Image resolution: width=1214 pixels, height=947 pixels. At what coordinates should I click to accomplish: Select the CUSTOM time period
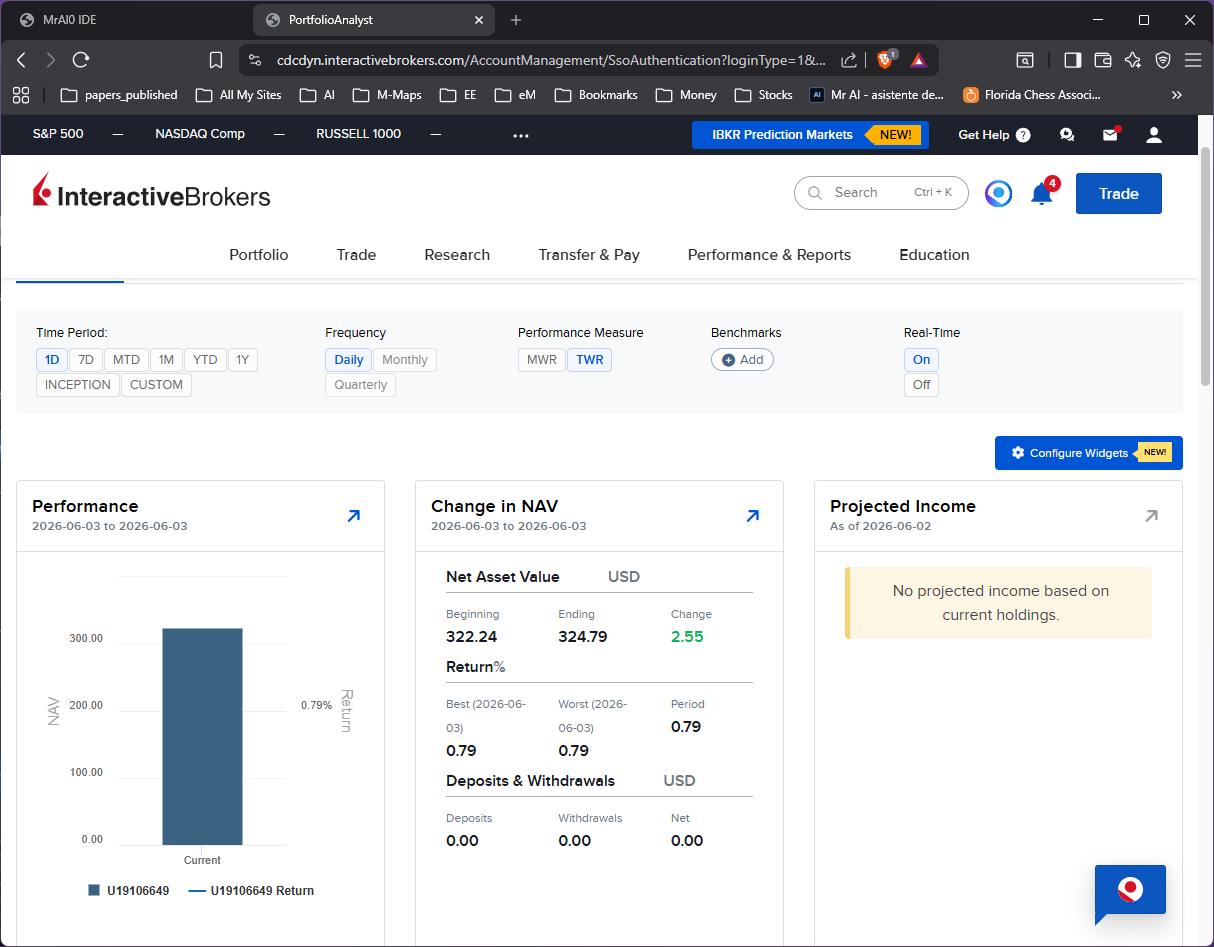[x=156, y=385]
